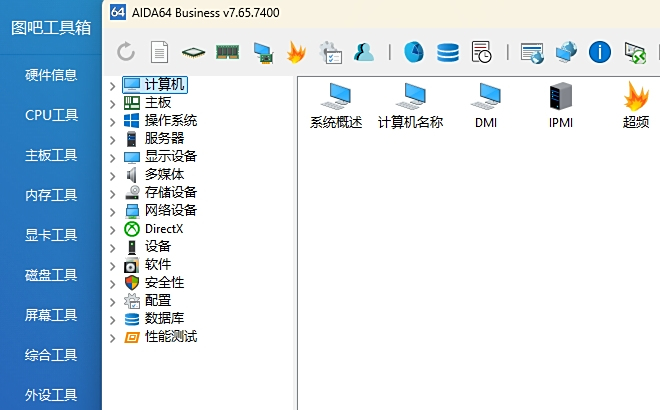Expand the 操作系统 tree chevron

click(112, 122)
